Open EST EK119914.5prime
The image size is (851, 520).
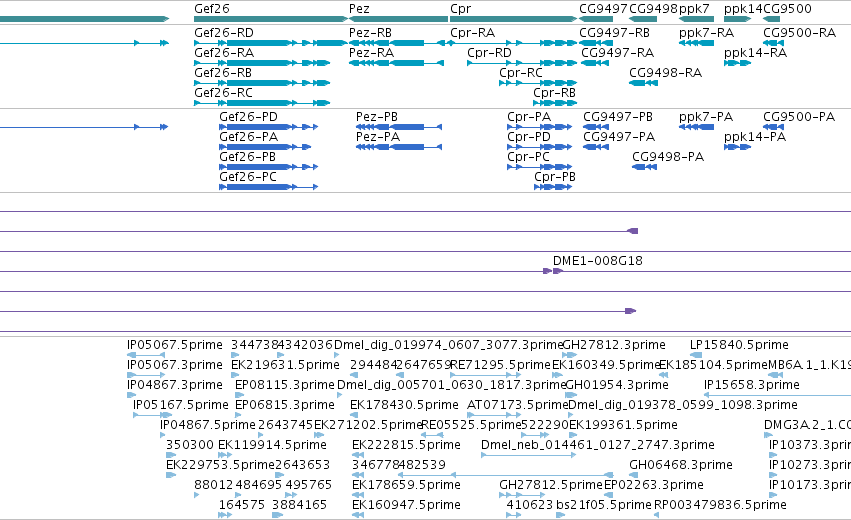point(272,445)
